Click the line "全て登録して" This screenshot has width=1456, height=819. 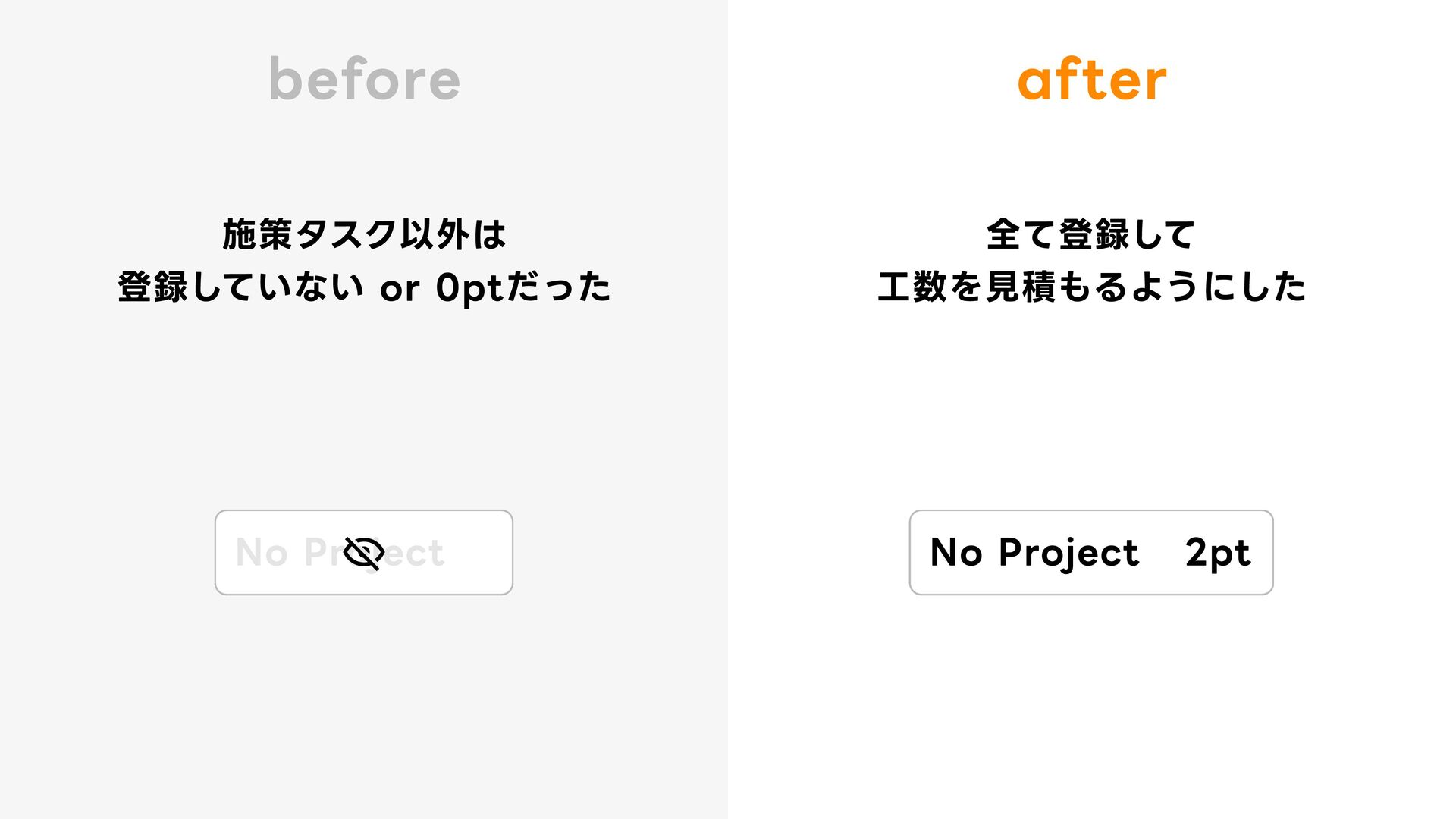(x=1091, y=234)
